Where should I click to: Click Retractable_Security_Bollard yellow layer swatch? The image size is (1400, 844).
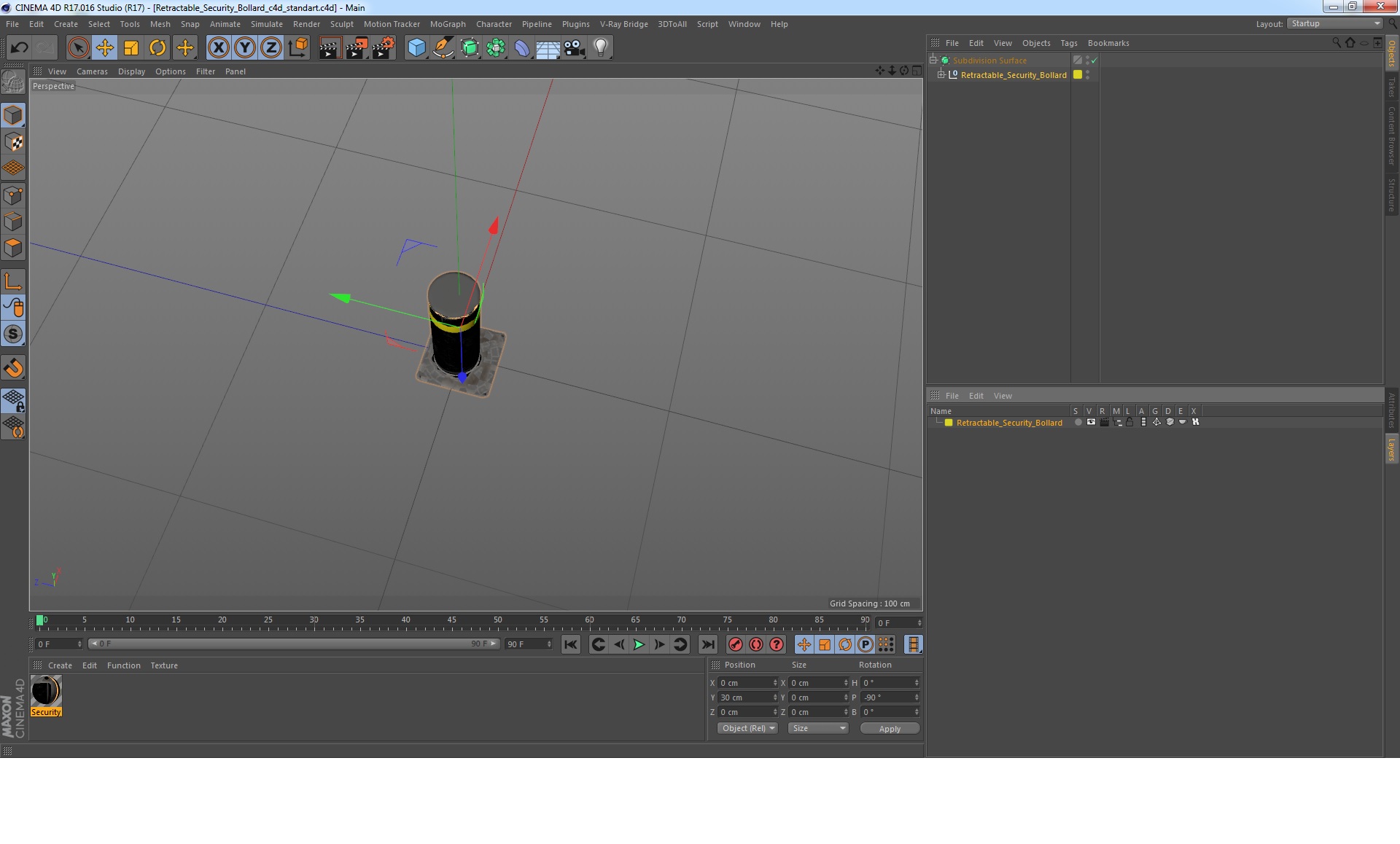point(1078,74)
